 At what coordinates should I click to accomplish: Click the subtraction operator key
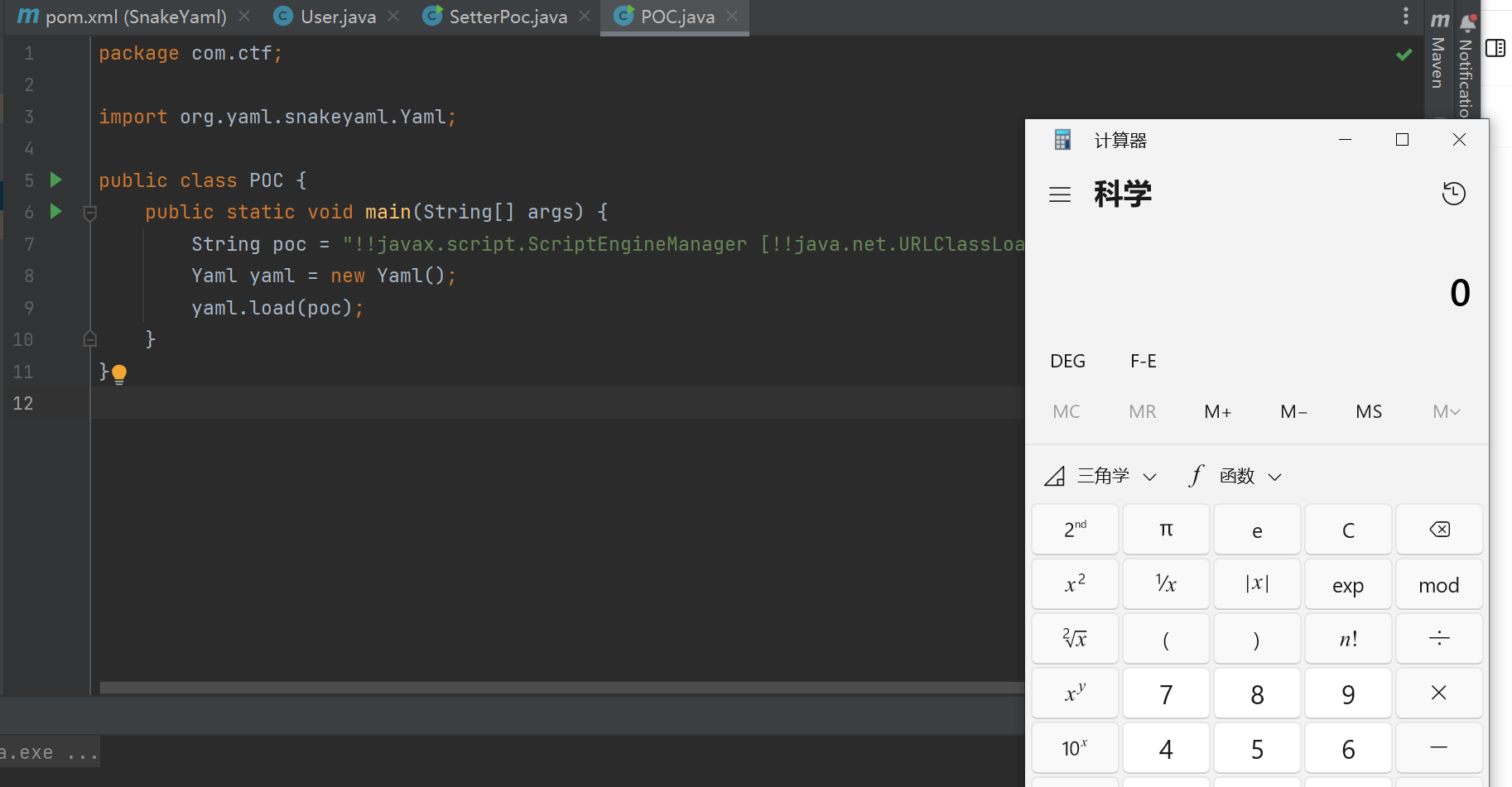[x=1439, y=748]
